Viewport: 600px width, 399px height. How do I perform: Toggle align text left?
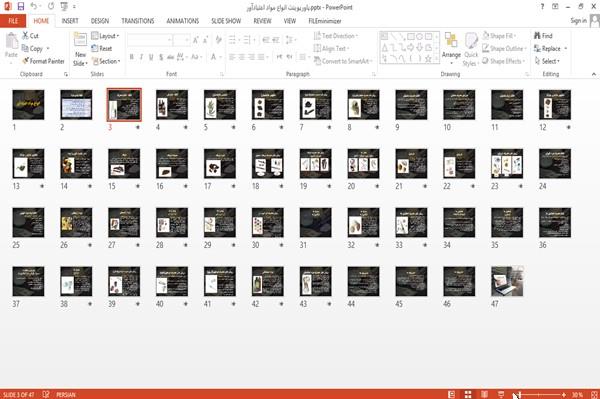pos(232,57)
